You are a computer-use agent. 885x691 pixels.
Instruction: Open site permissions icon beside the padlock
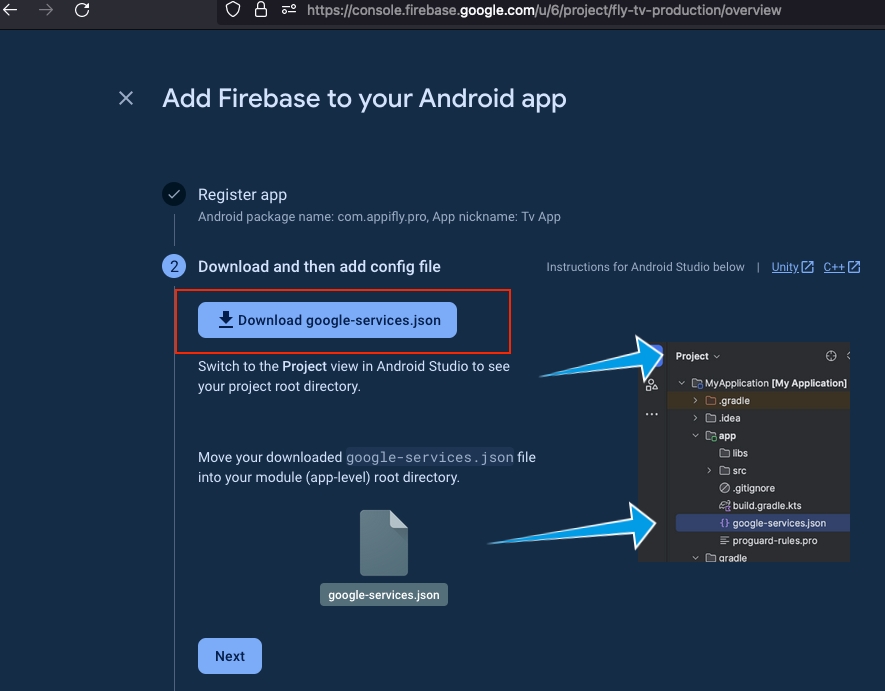(x=289, y=10)
